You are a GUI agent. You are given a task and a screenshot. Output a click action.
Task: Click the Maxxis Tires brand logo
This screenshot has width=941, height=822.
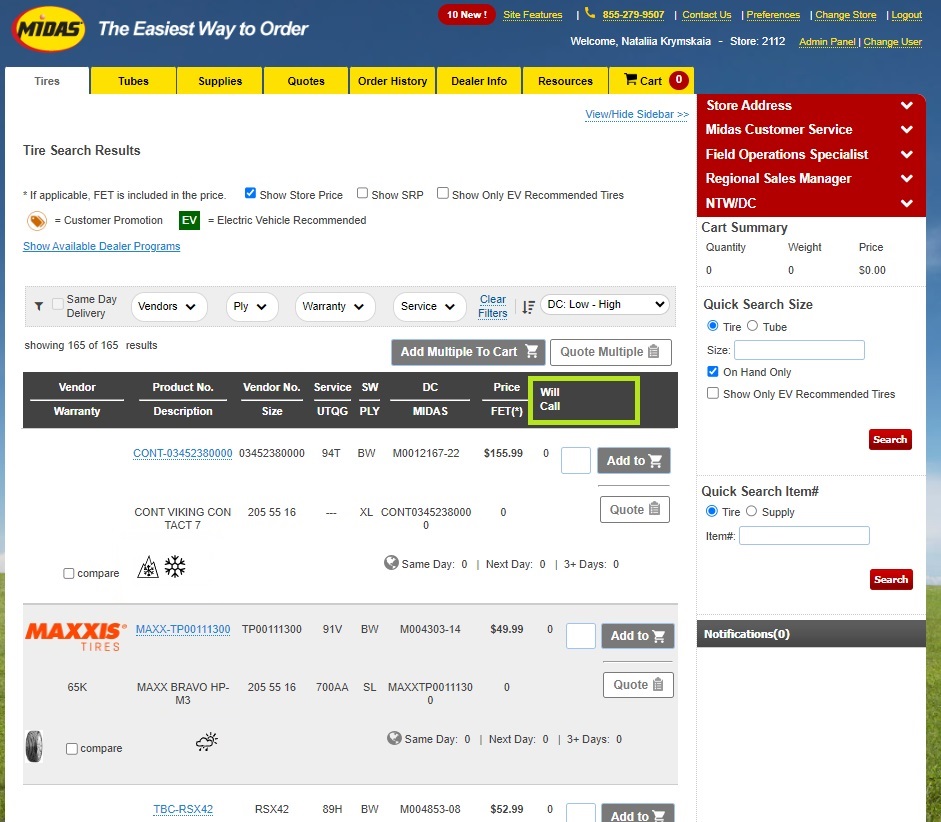coord(76,636)
